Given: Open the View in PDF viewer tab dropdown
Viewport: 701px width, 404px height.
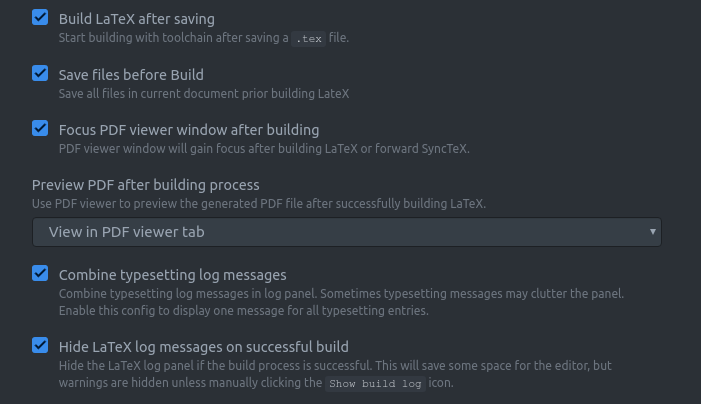Looking at the screenshot, I should click(346, 232).
